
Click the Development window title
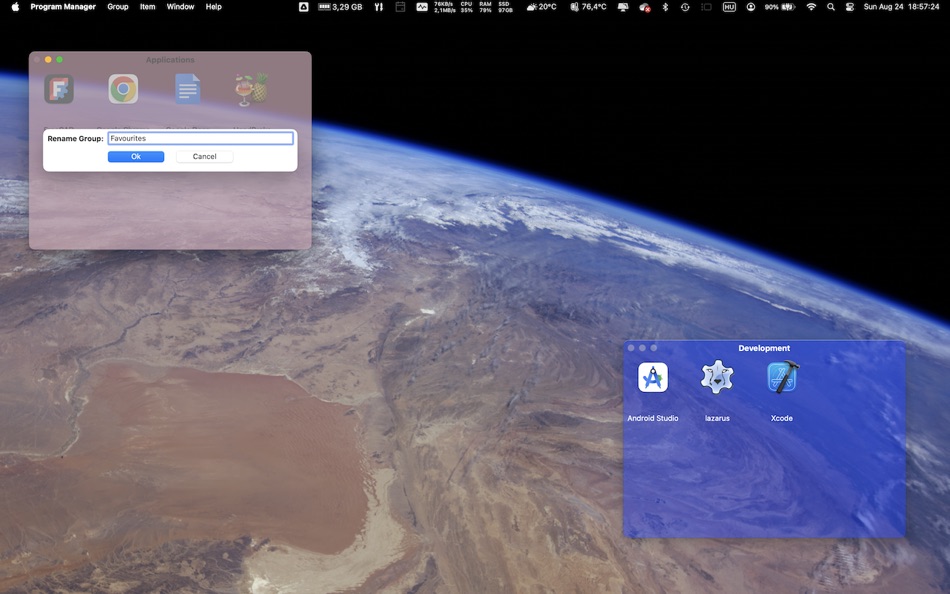[764, 348]
